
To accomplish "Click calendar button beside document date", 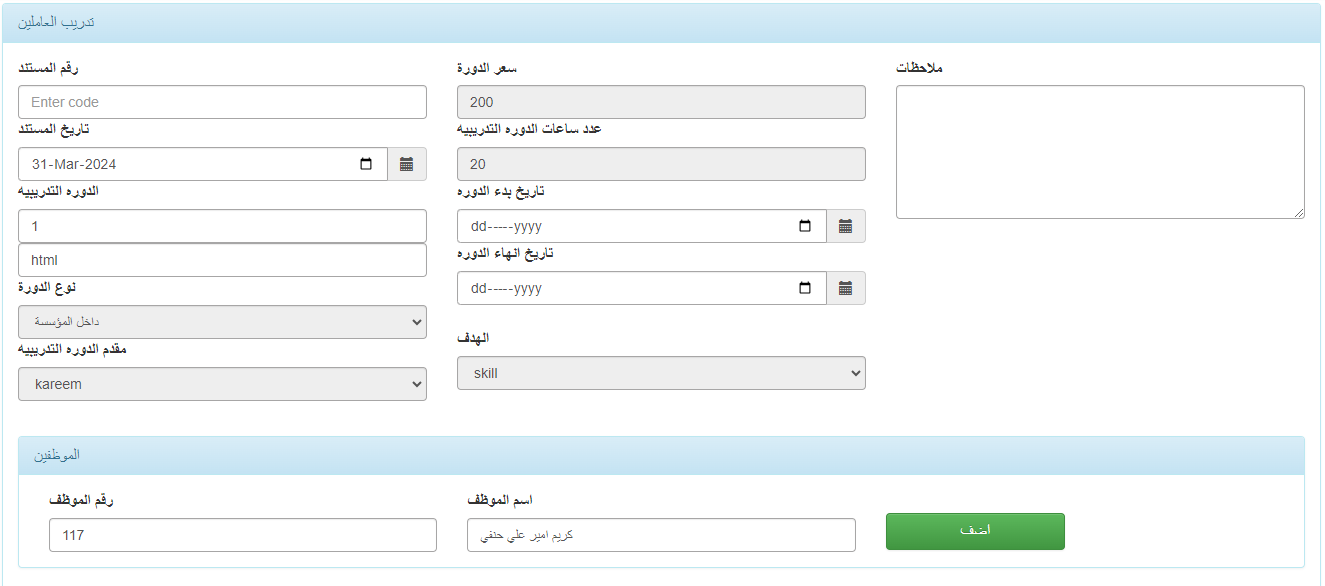I will point(406,165).
